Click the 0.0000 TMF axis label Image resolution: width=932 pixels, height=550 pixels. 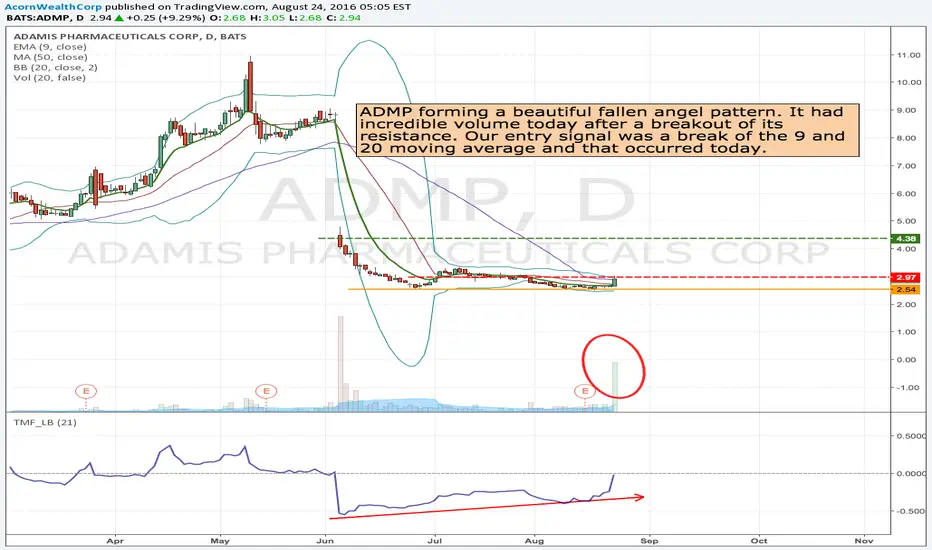[912, 473]
